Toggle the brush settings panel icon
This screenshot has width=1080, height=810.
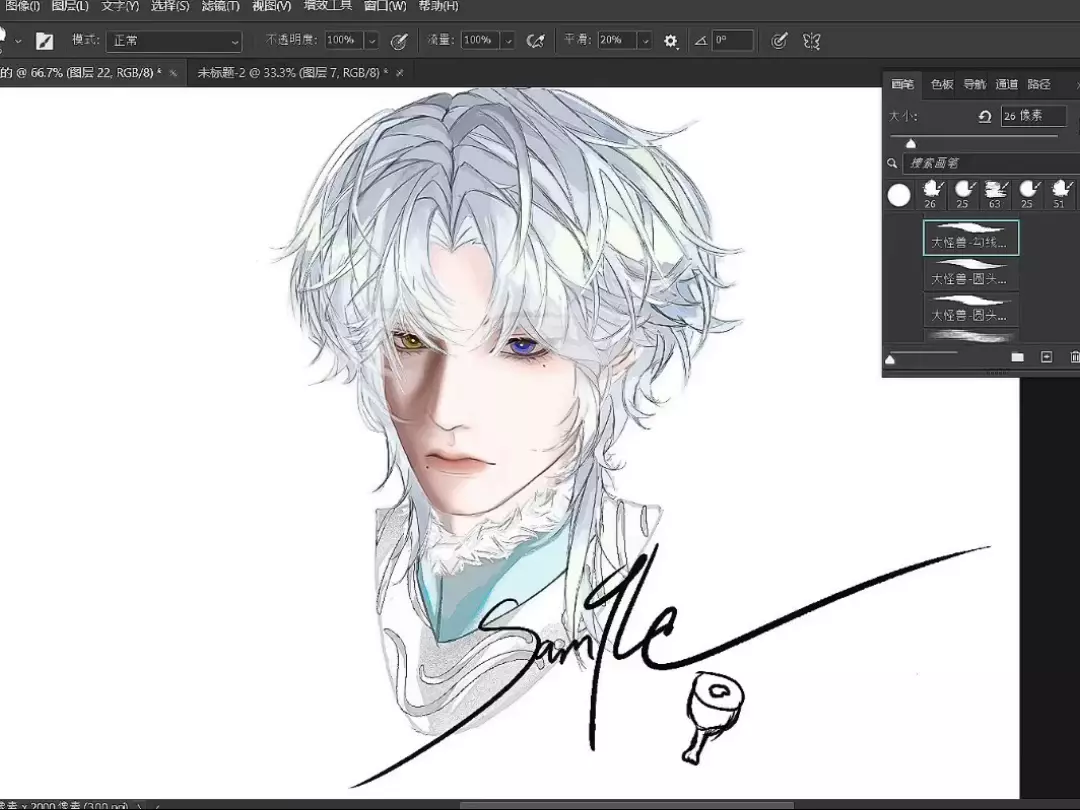click(45, 41)
